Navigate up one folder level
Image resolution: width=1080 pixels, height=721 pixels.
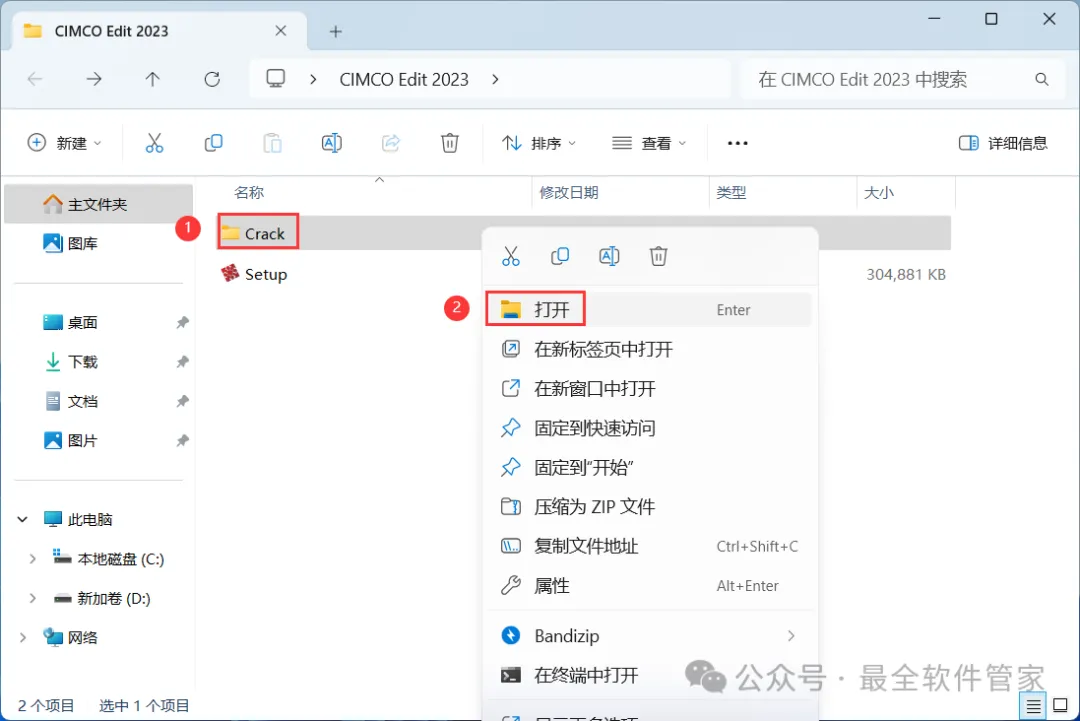click(152, 79)
